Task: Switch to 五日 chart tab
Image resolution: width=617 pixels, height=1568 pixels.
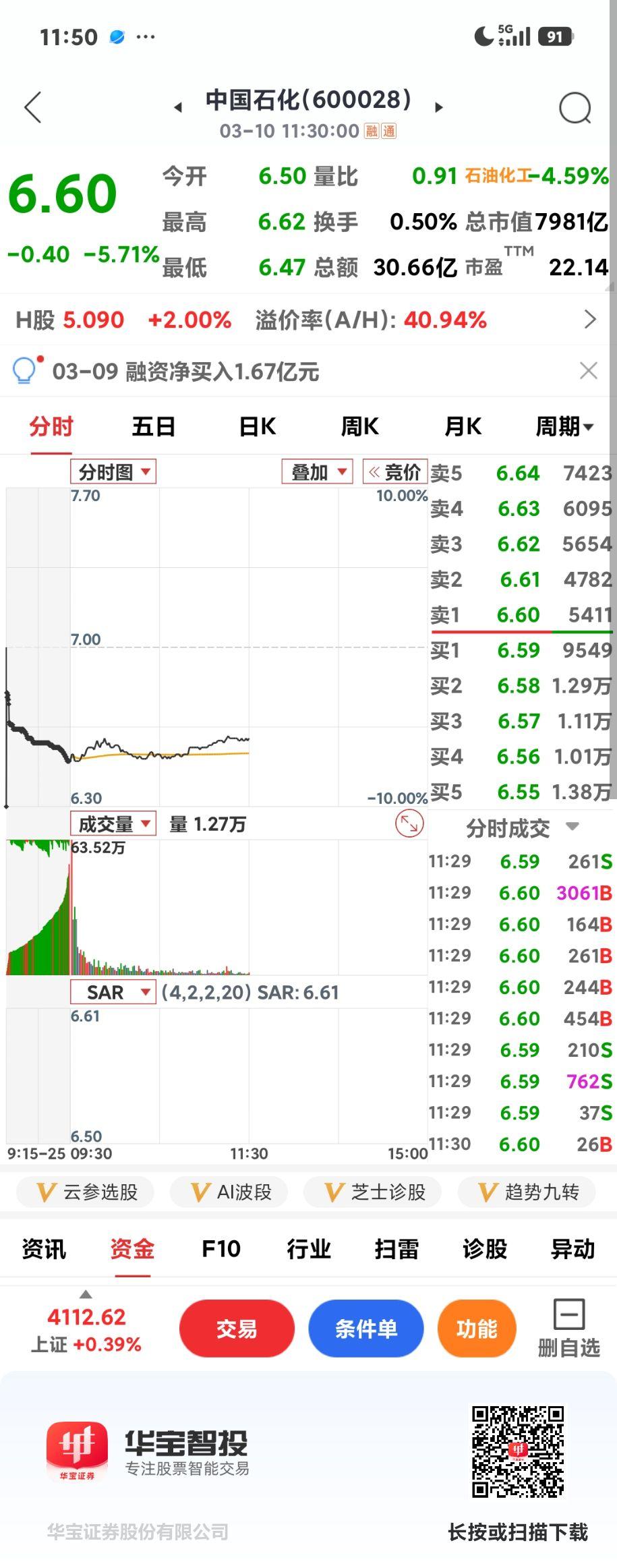Action: click(154, 426)
